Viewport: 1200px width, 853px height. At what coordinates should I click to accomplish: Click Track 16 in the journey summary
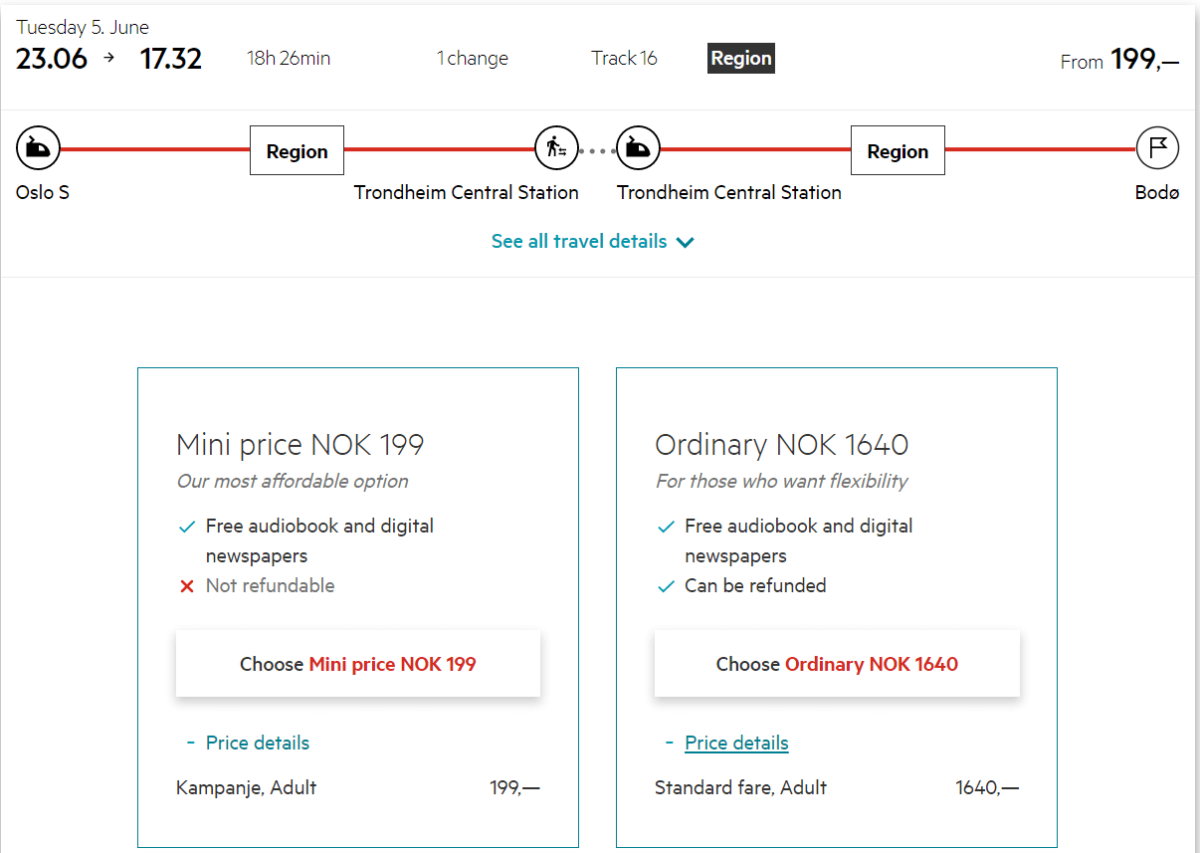pyautogui.click(x=624, y=58)
